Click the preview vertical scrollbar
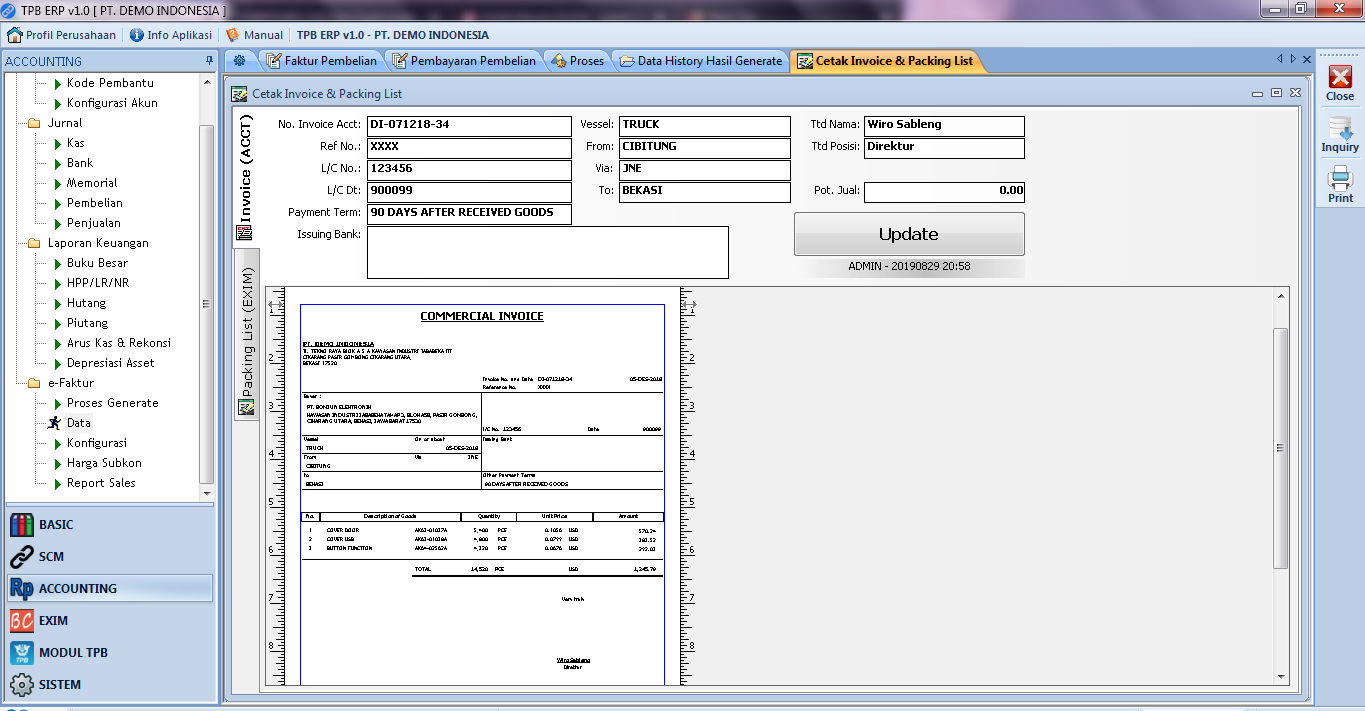This screenshot has height=711, width=1365. pos(1280,448)
